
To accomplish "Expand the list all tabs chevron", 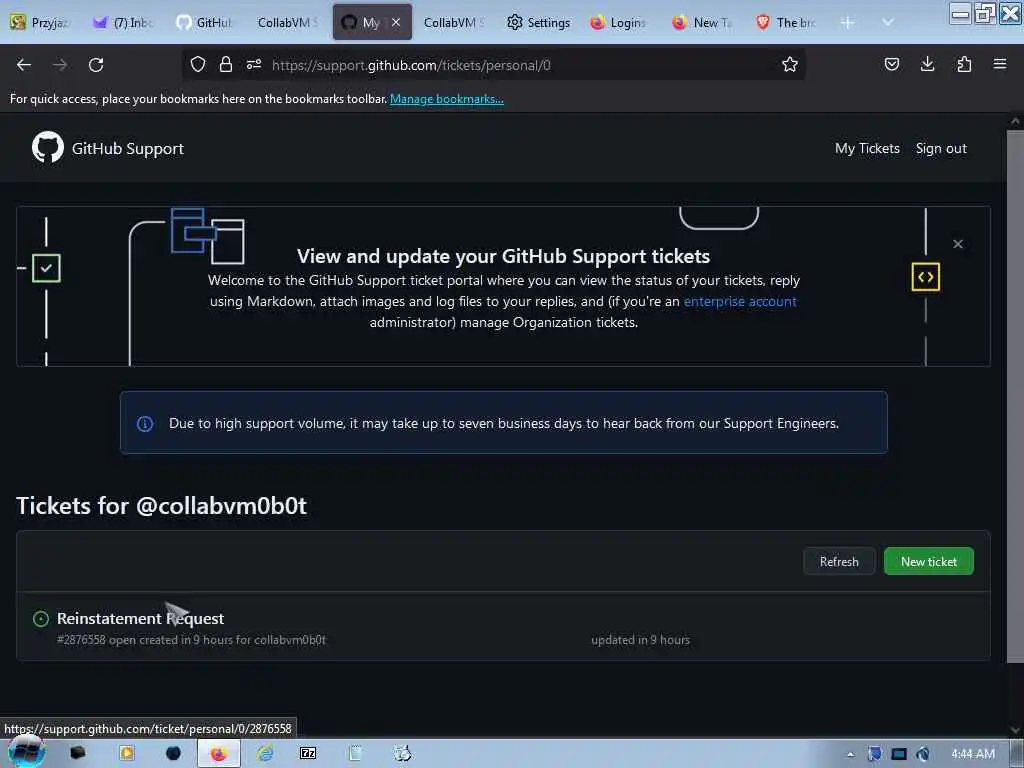I will [x=888, y=22].
